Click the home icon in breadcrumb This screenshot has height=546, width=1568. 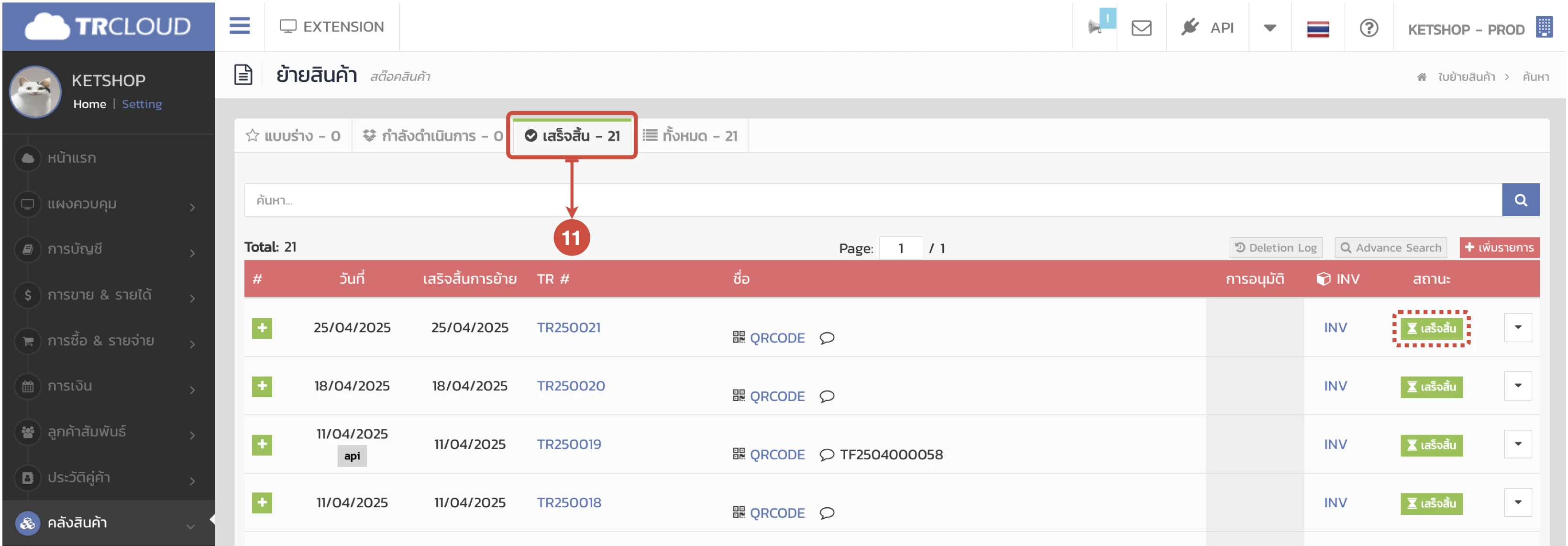pos(1422,77)
